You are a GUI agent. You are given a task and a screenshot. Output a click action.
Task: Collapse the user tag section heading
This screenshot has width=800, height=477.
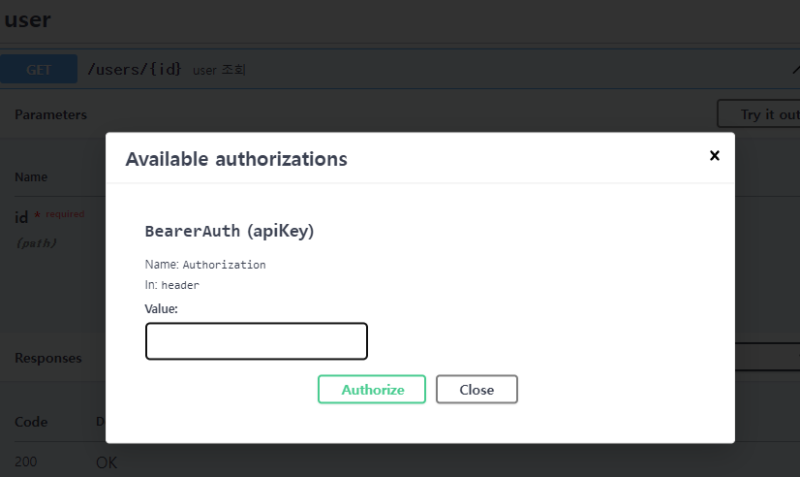[28, 19]
